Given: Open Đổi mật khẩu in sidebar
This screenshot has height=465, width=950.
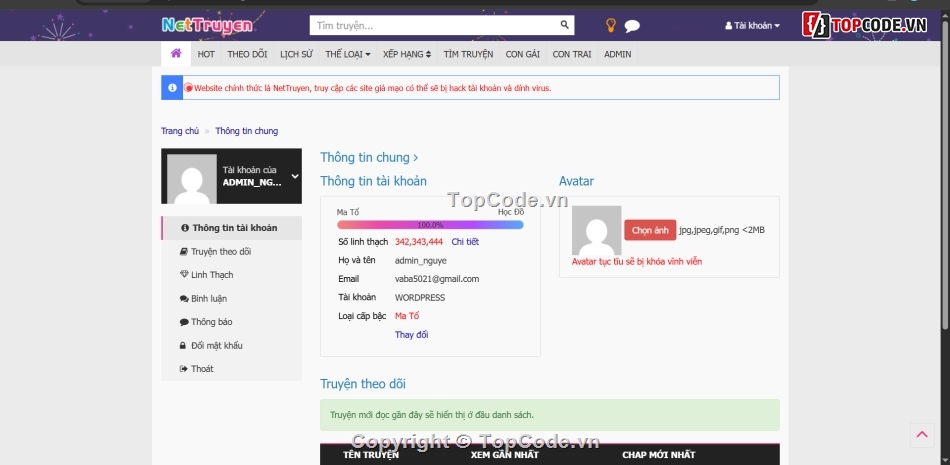Looking at the screenshot, I should click(231, 346).
